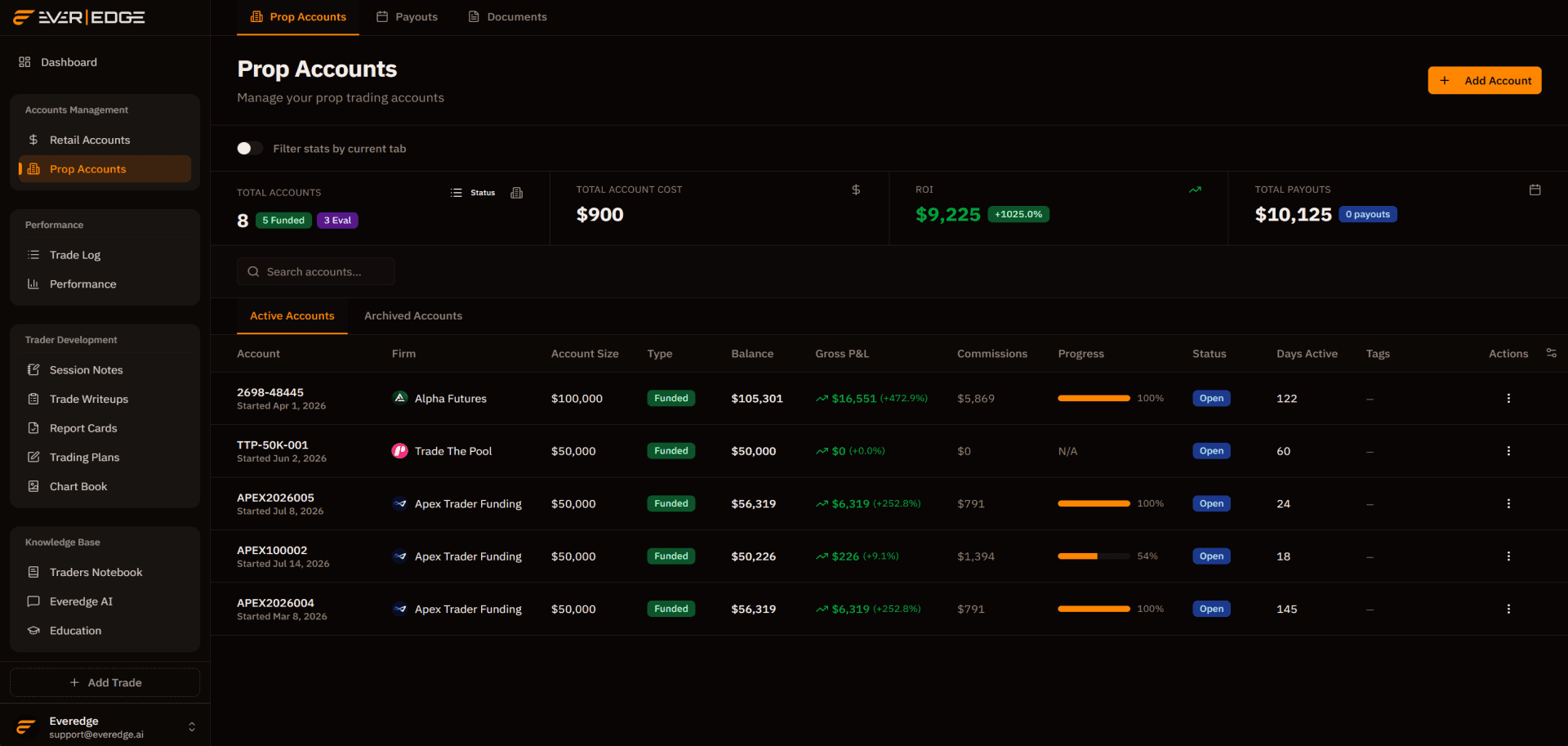Image resolution: width=1568 pixels, height=746 pixels.
Task: Click Funded type badge for APEX100002
Action: (x=671, y=556)
